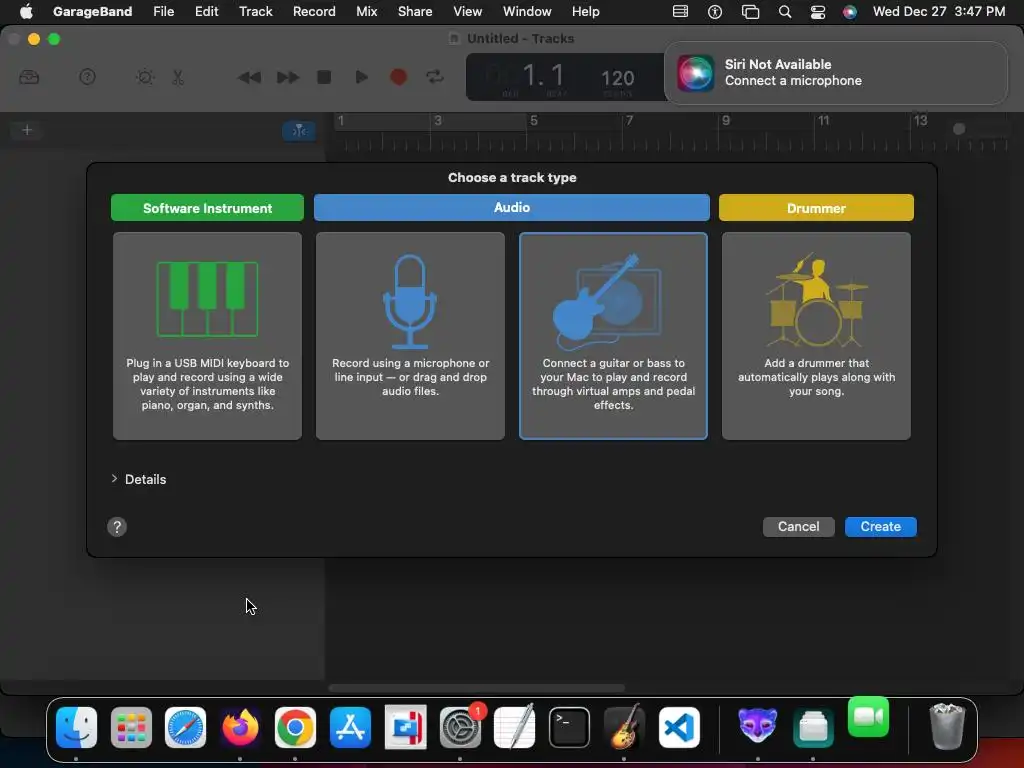Open the Window menu
The image size is (1024, 768).
coord(527,11)
